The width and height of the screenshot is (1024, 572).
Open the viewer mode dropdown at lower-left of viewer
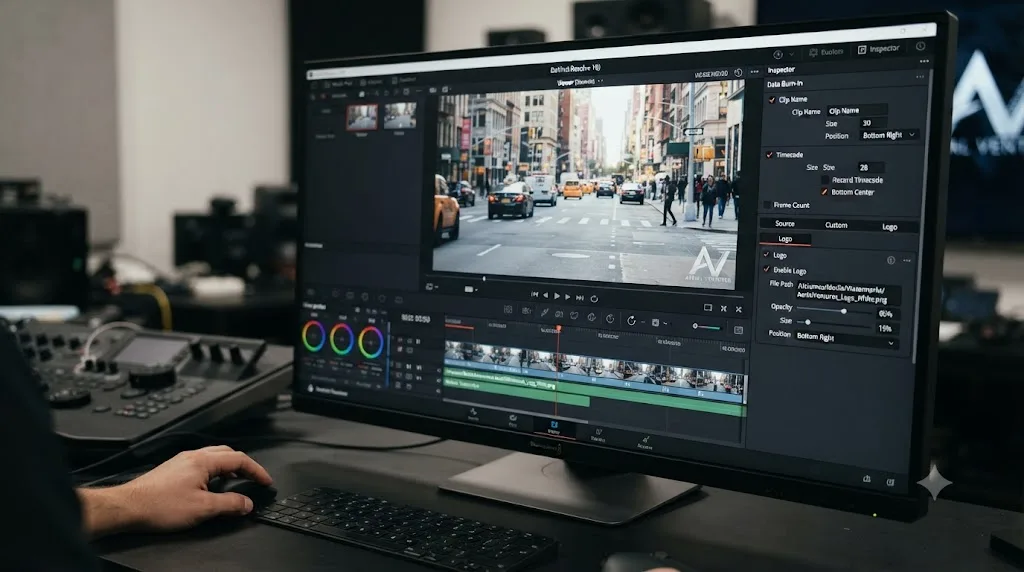(430, 287)
